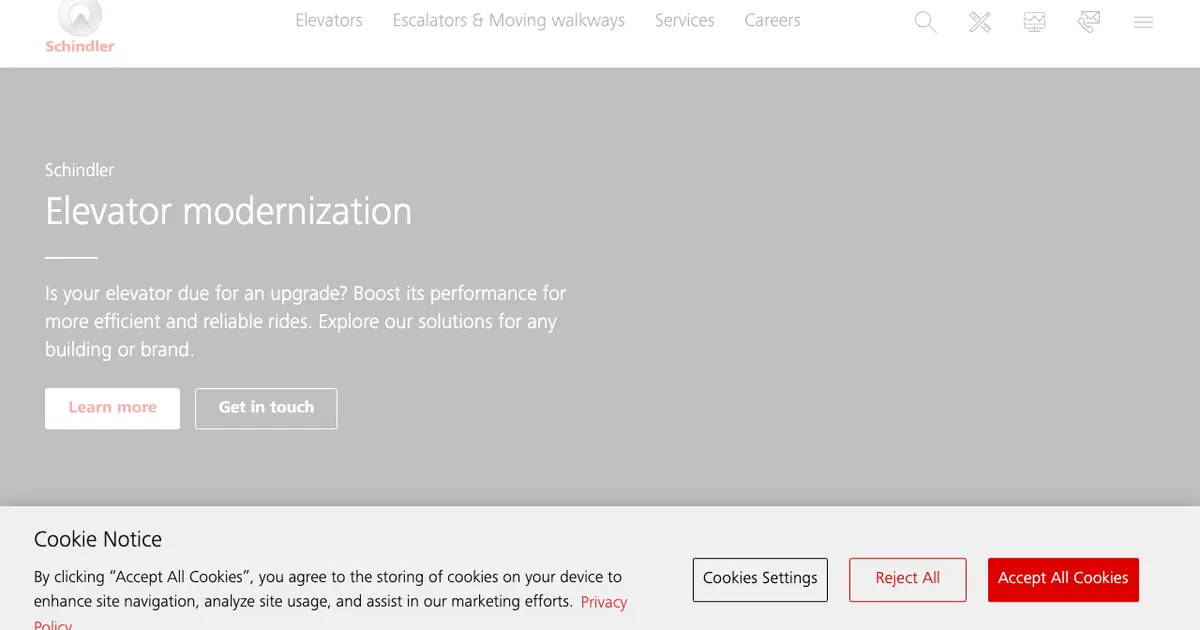Open Escalators & Moving walkways menu
The width and height of the screenshot is (1200, 630).
pos(509,20)
